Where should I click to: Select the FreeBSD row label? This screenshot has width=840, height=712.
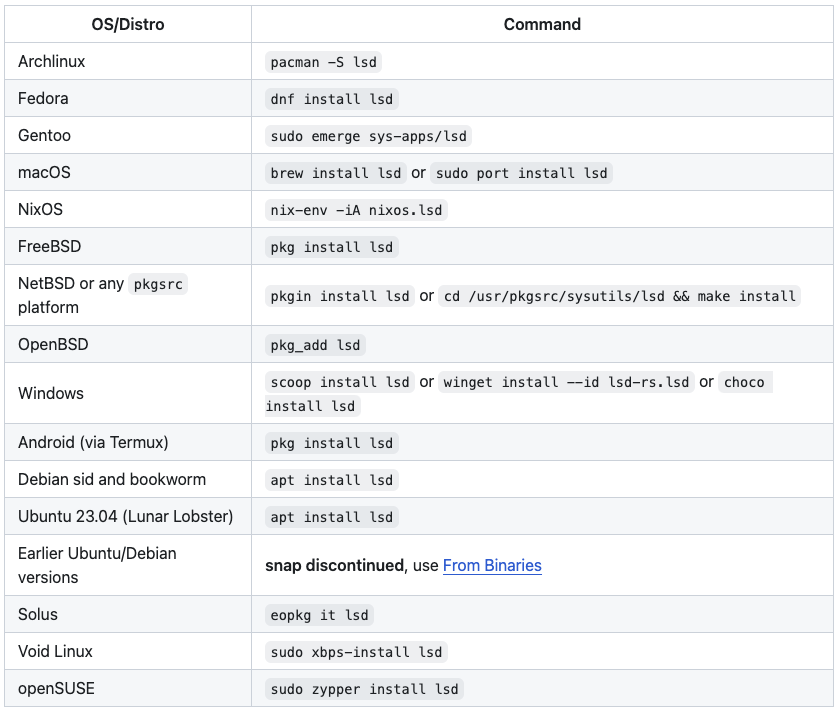click(x=49, y=246)
